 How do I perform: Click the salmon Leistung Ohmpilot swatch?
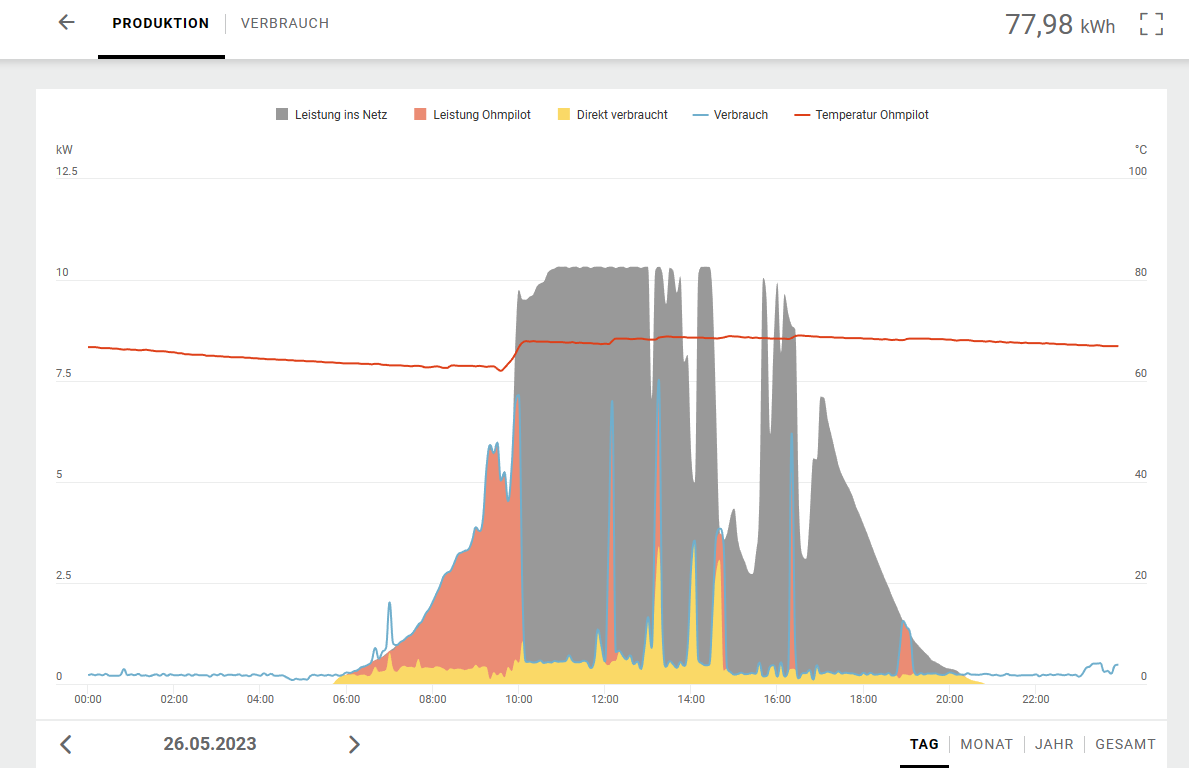click(420, 114)
